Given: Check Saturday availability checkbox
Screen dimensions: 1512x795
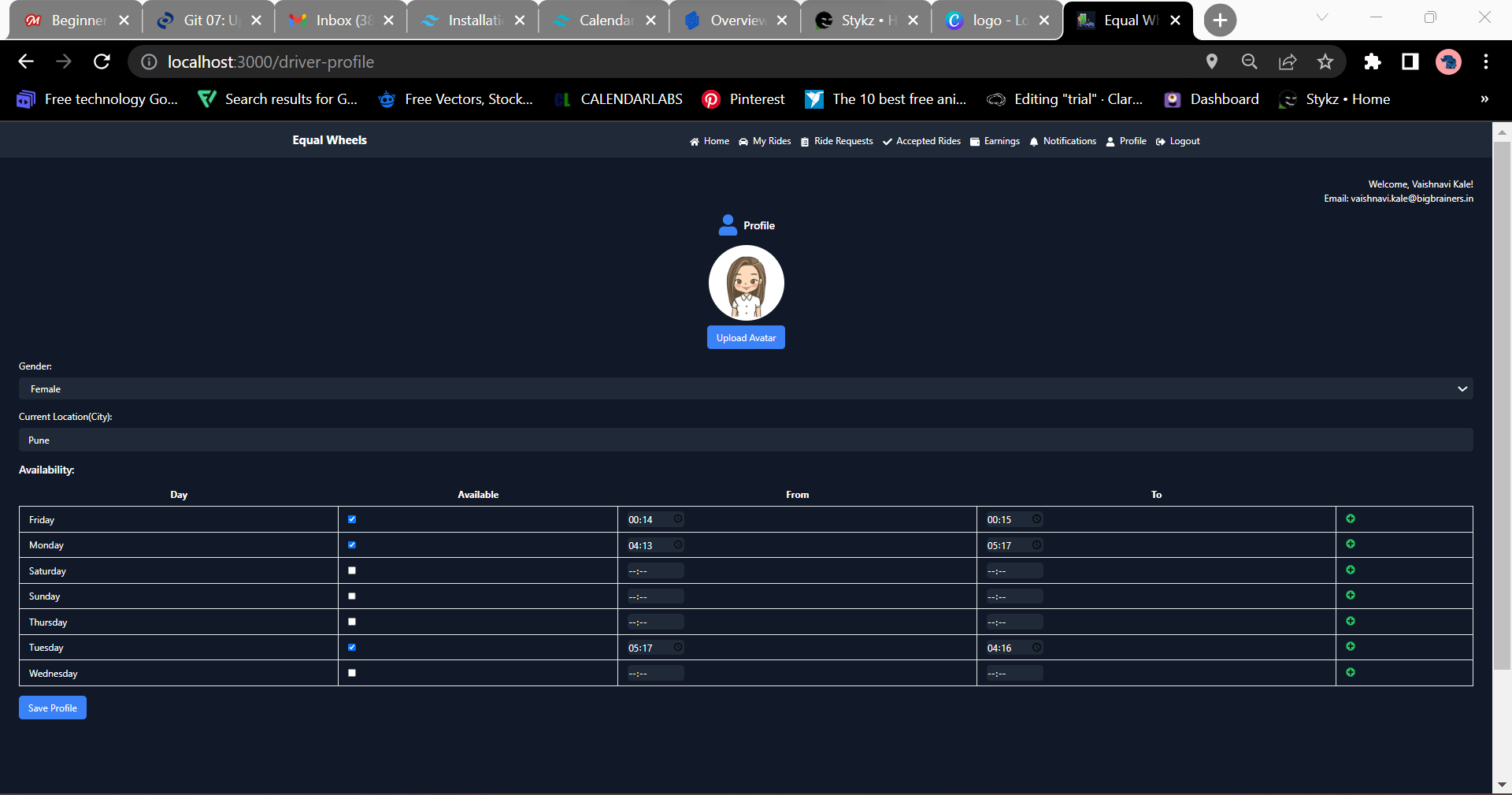Looking at the screenshot, I should 352,570.
